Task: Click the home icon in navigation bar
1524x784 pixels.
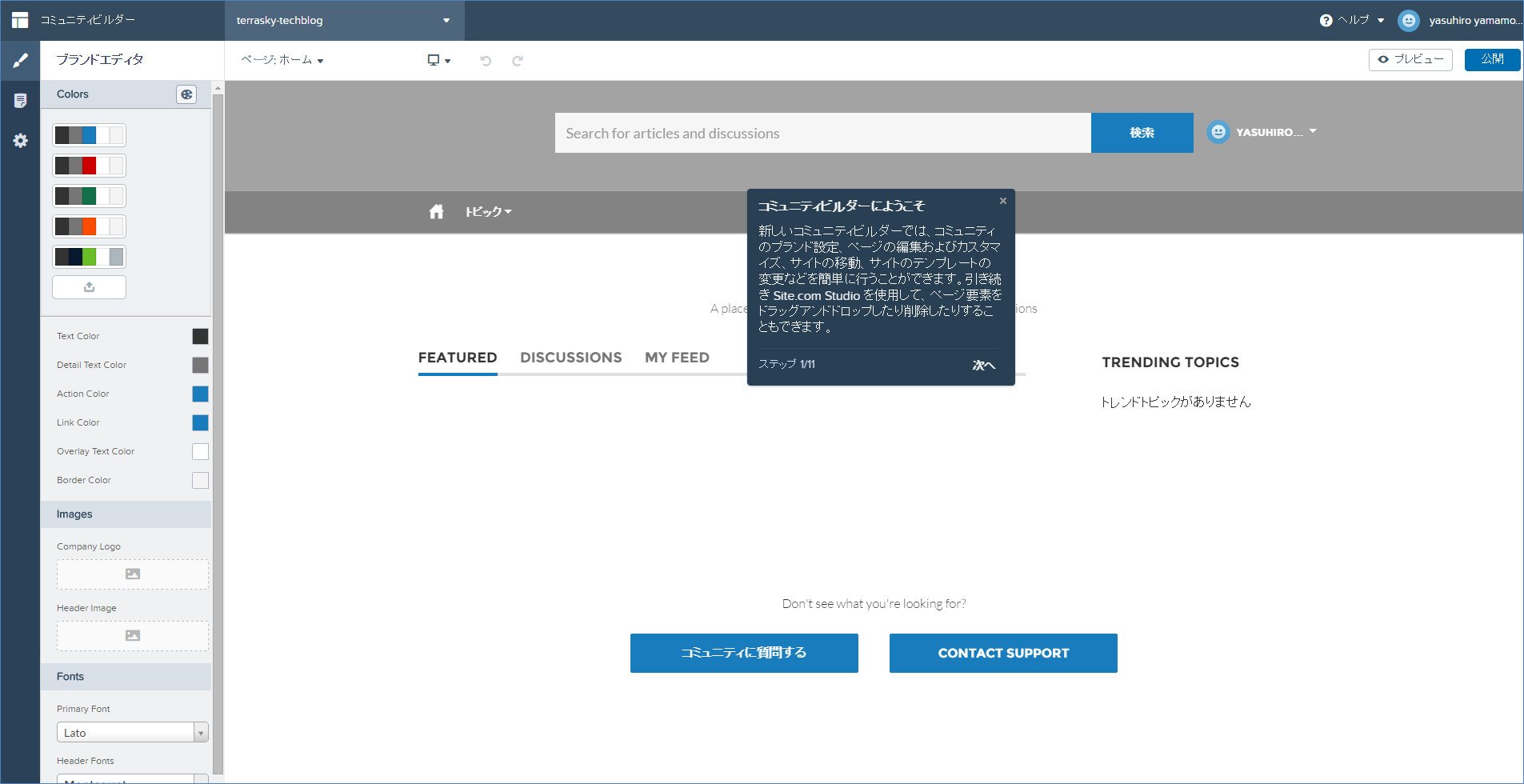Action: pos(436,212)
